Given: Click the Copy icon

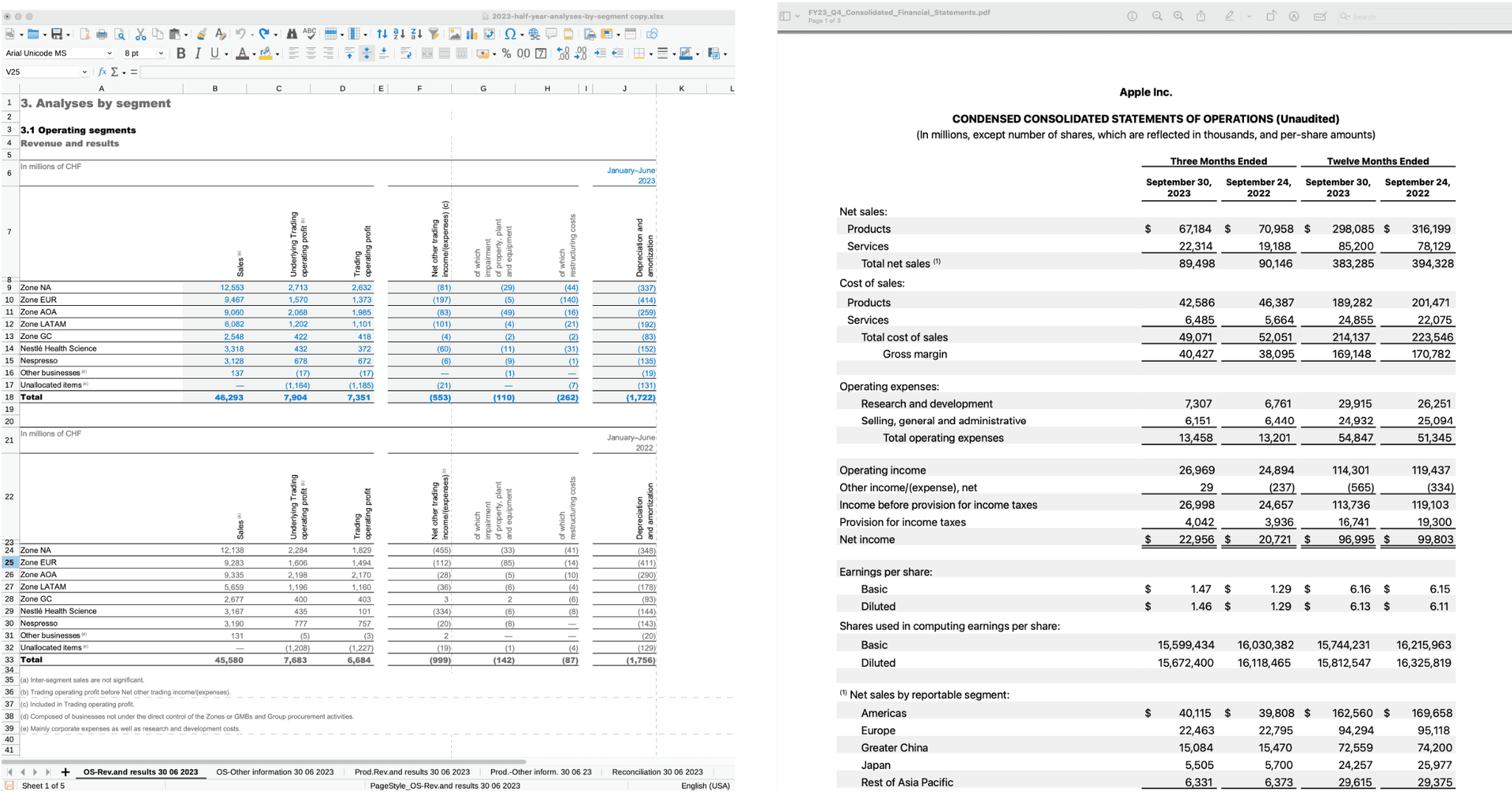Looking at the screenshot, I should pos(157,34).
